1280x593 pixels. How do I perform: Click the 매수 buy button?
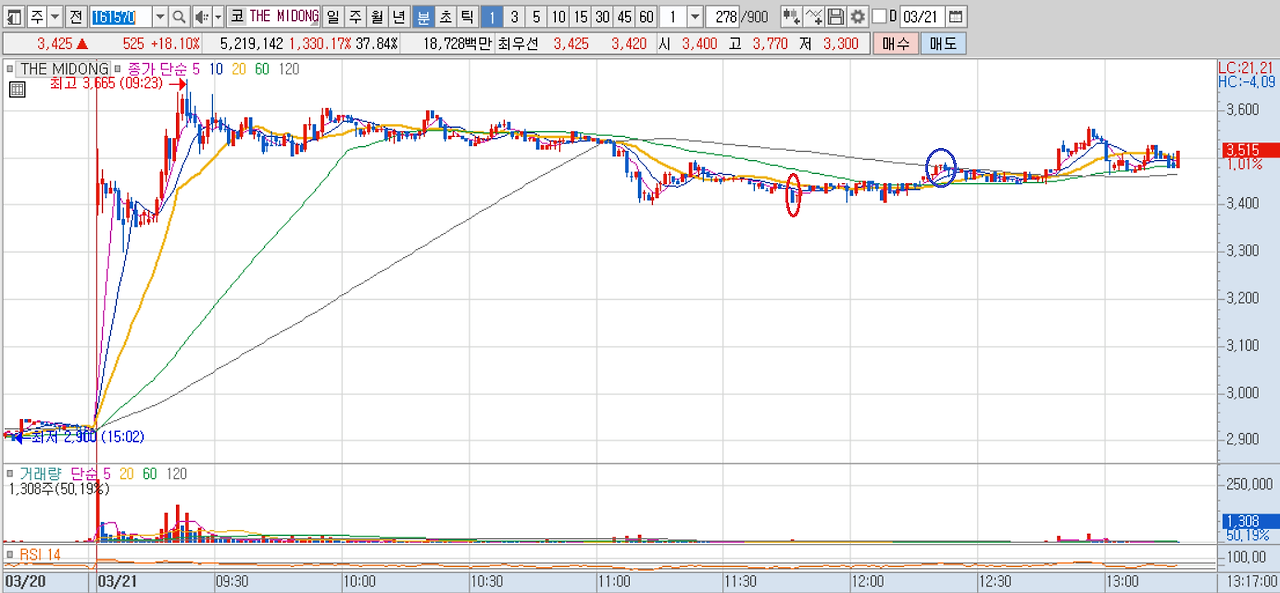coord(896,44)
